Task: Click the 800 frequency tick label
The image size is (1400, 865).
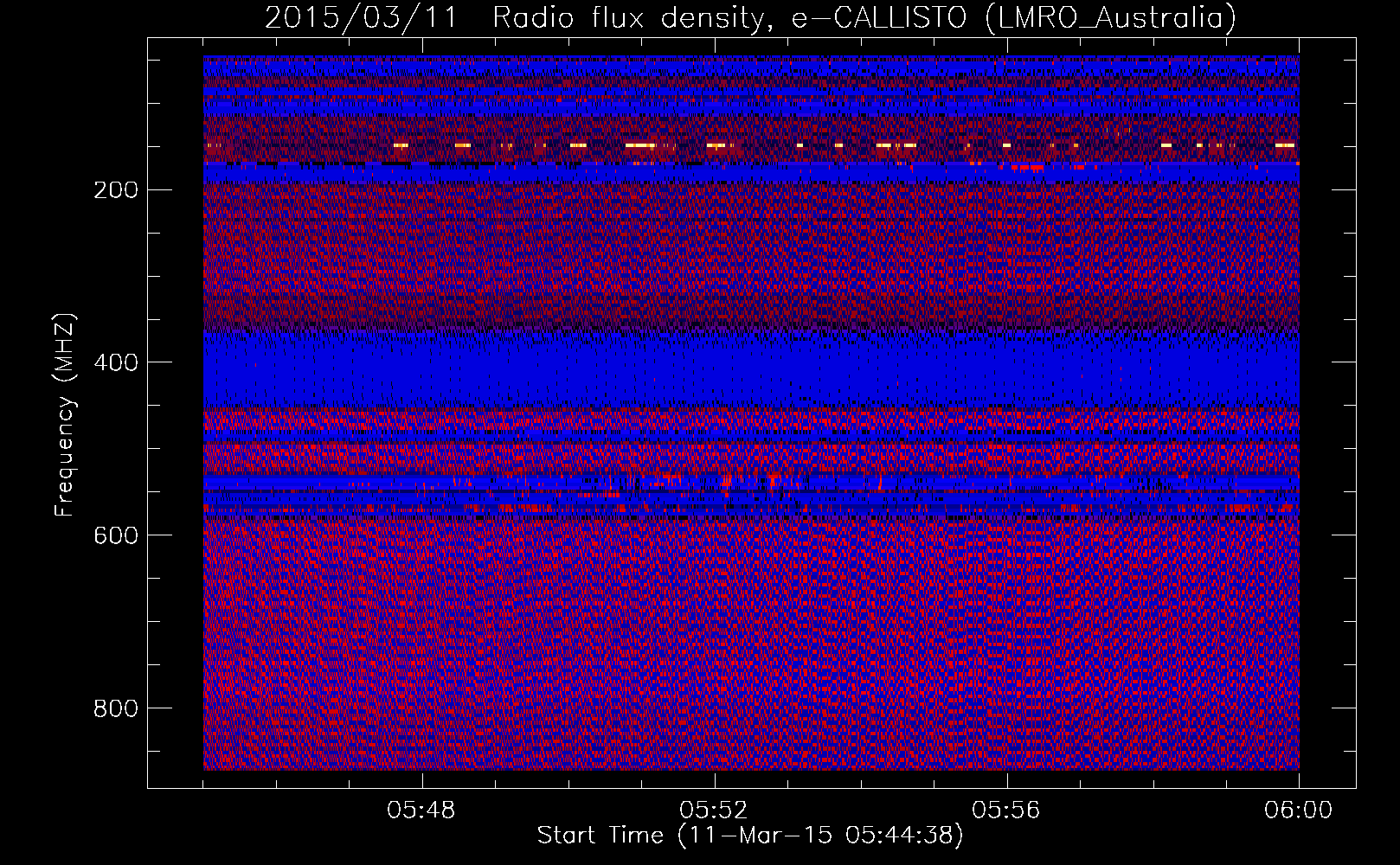Action: [x=115, y=708]
